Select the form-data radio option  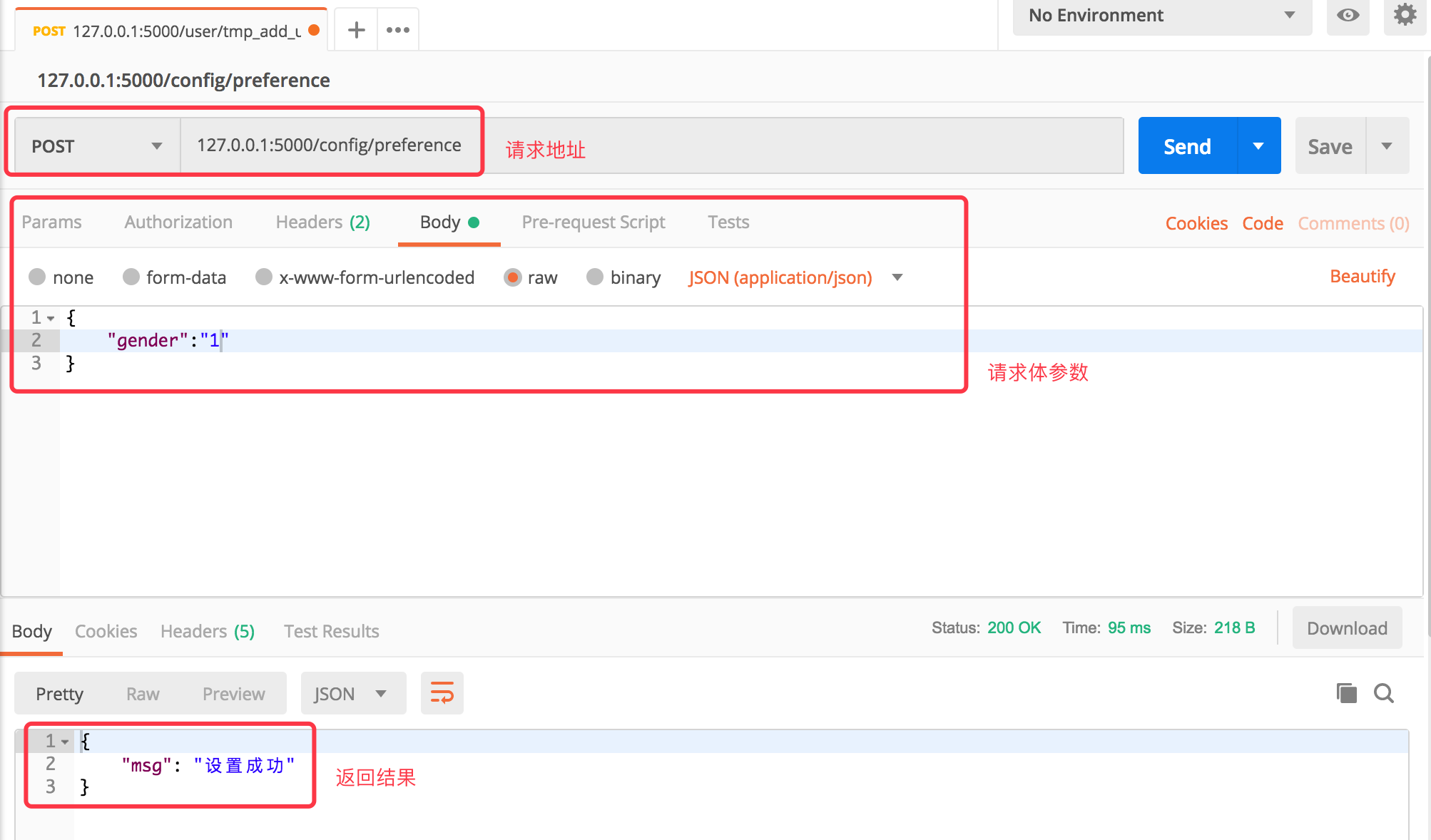(131, 277)
